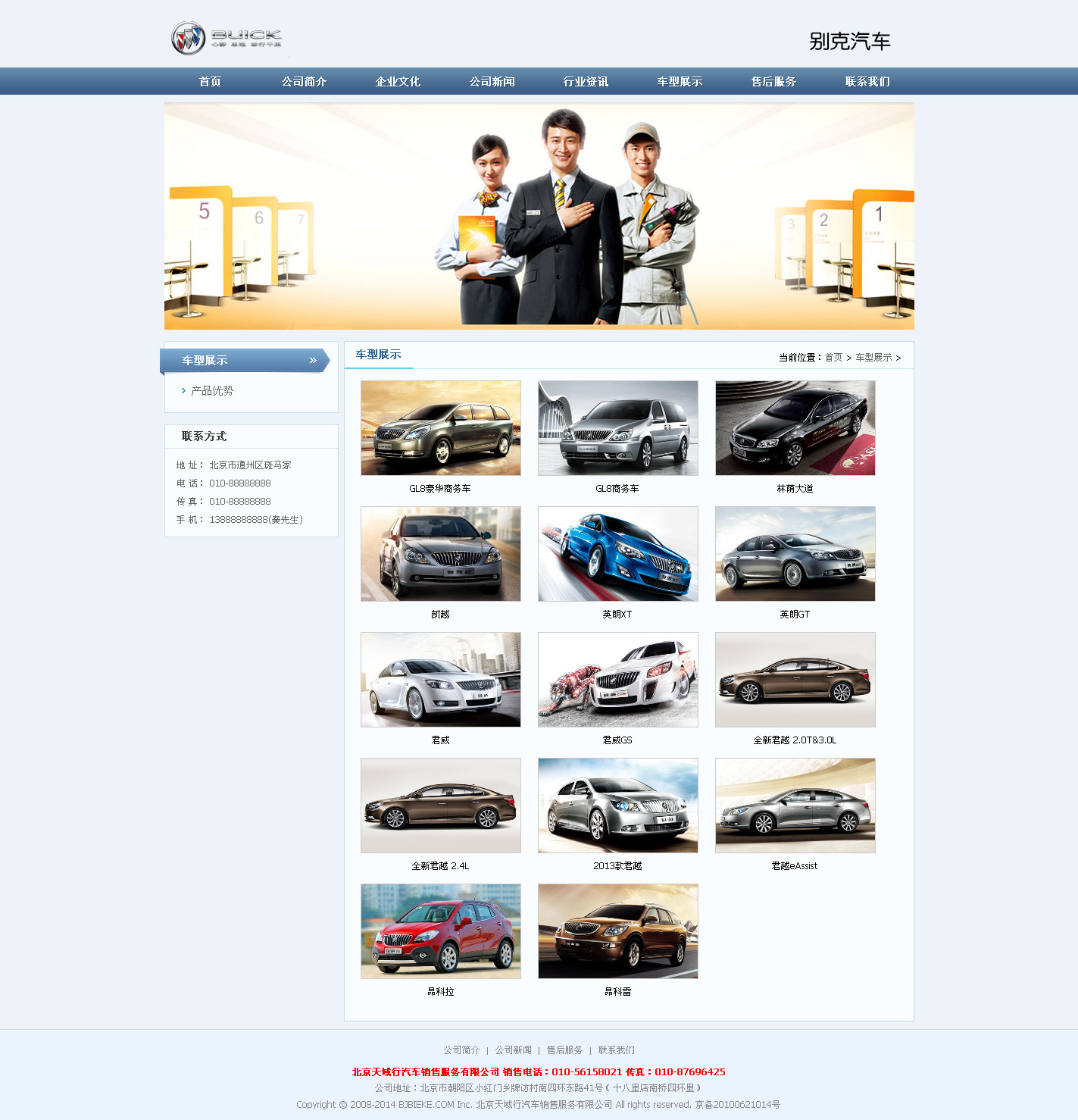
Task: Click 首页 in the breadcrumb trail
Action: pyautogui.click(x=833, y=358)
